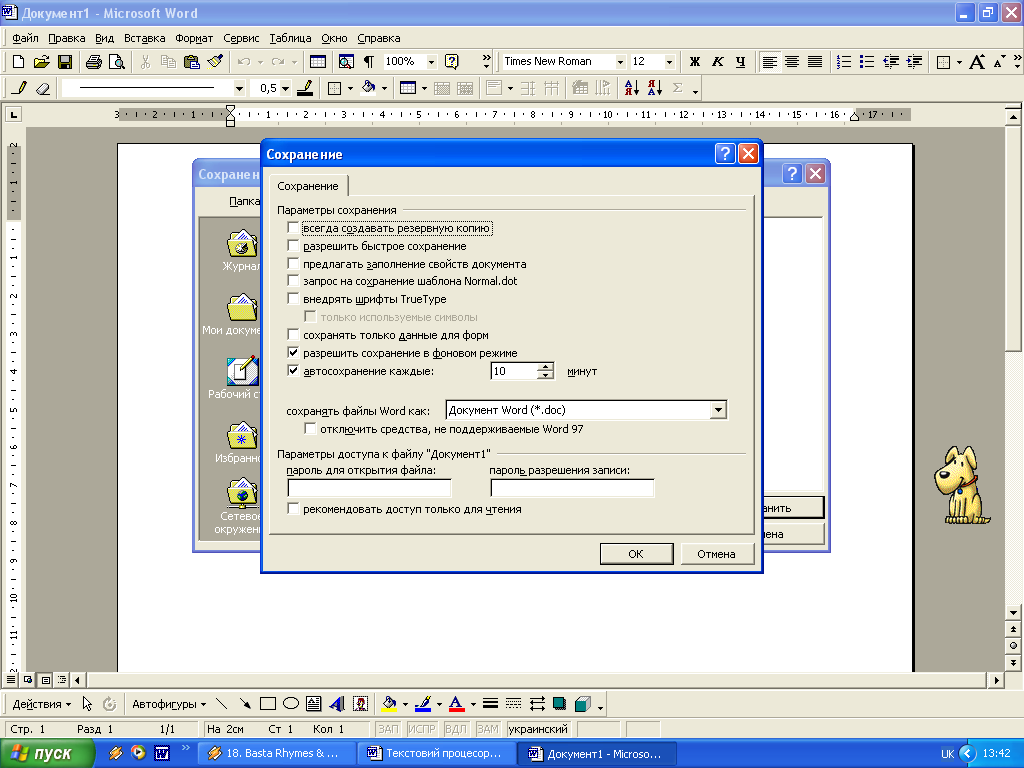Click the Paste clipboard icon
The height and width of the screenshot is (768, 1024).
tap(191, 61)
